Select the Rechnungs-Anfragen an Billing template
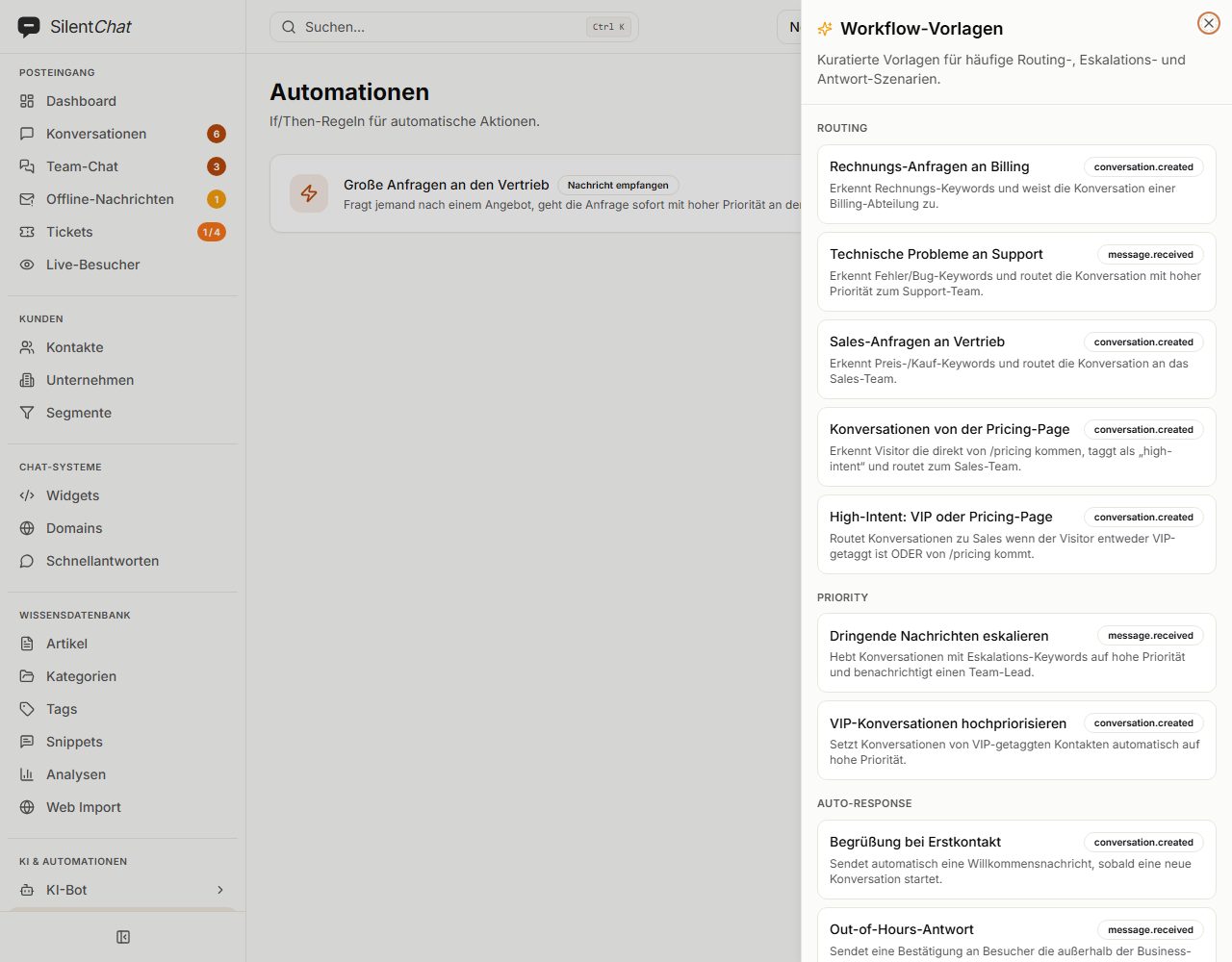The width and height of the screenshot is (1232, 962). (x=1016, y=184)
